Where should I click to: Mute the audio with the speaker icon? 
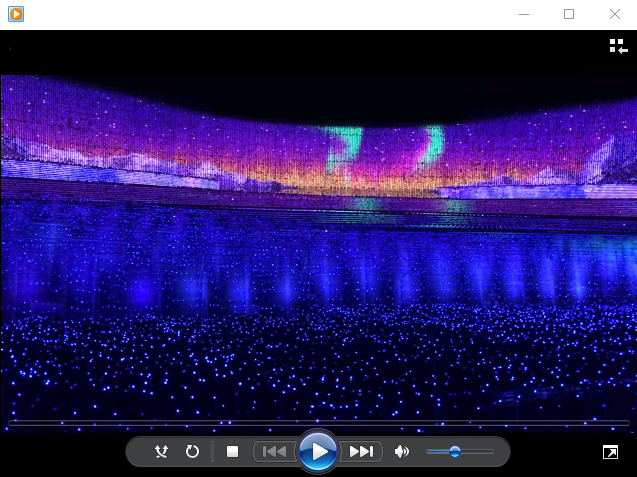(x=401, y=451)
